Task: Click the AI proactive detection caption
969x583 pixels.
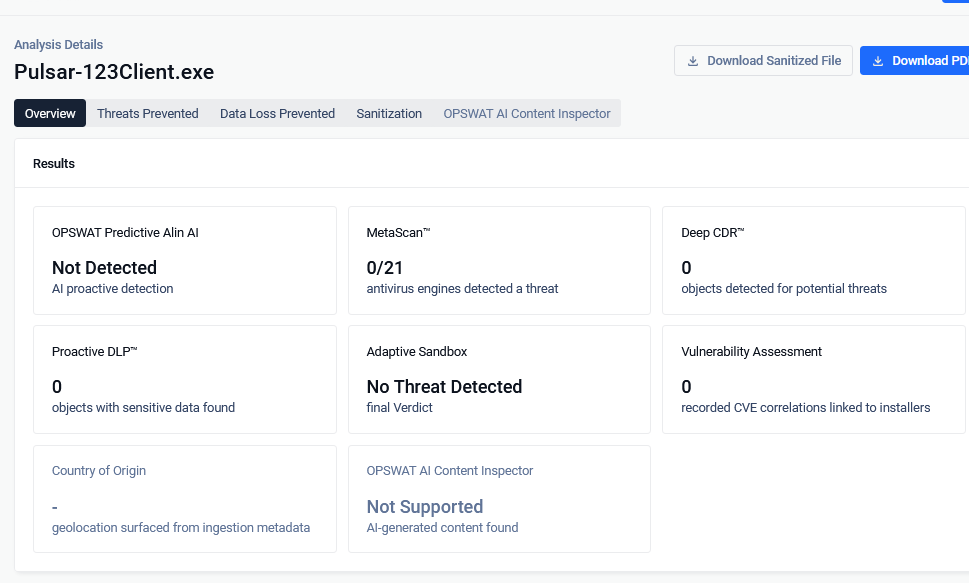Action: 112,288
